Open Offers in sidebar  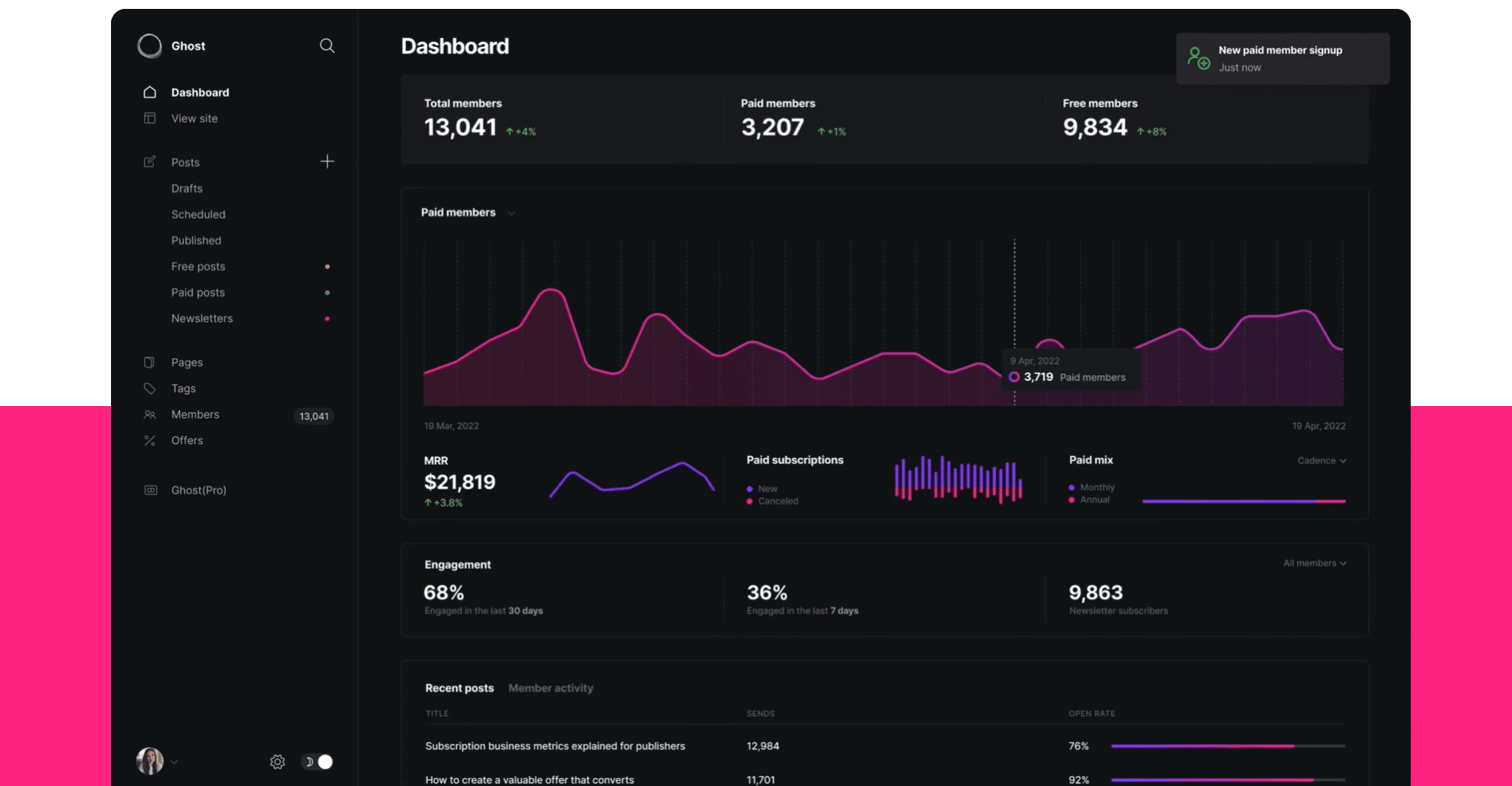187,440
